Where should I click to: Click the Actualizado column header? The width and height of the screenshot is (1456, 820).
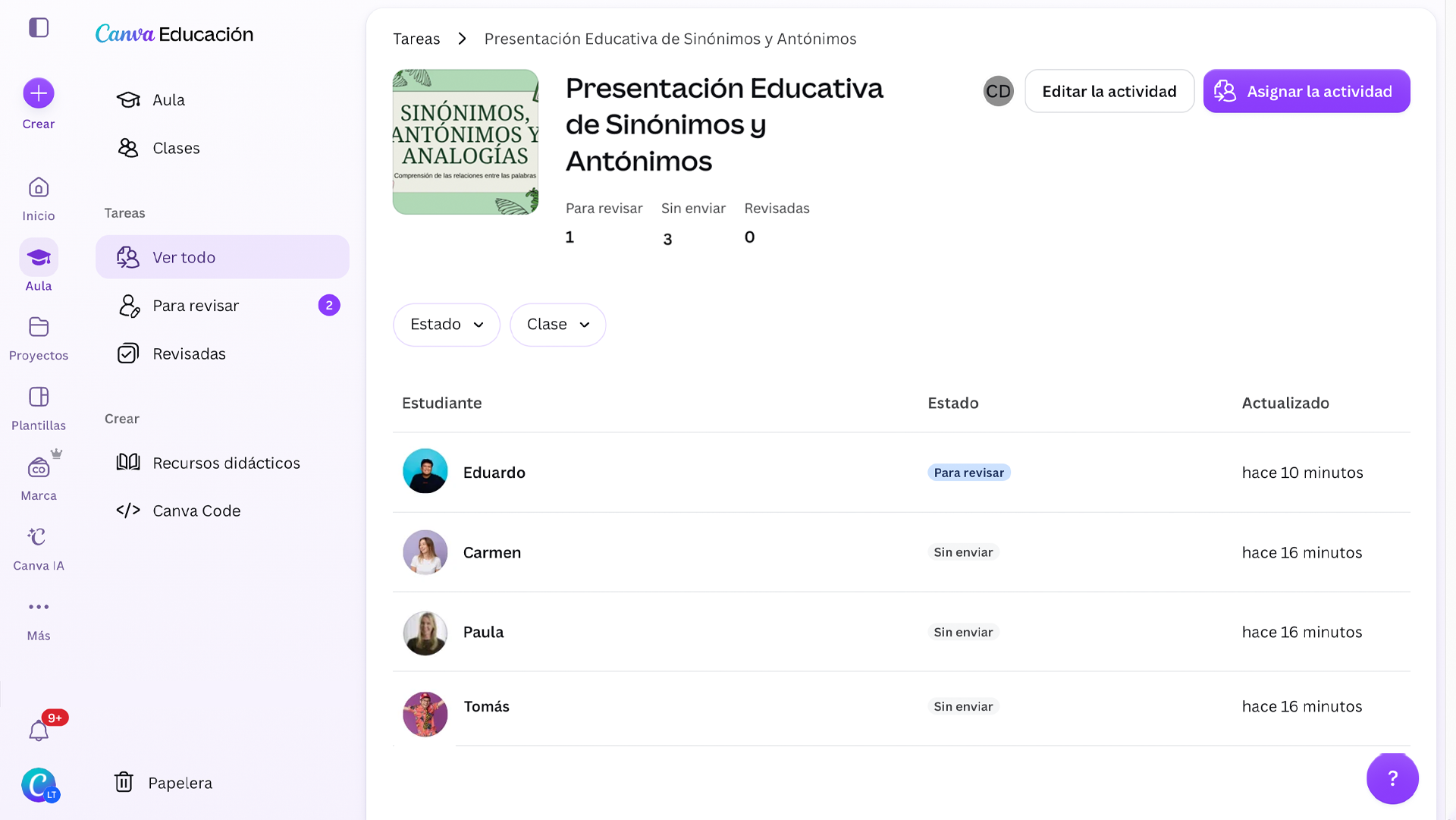point(1285,403)
